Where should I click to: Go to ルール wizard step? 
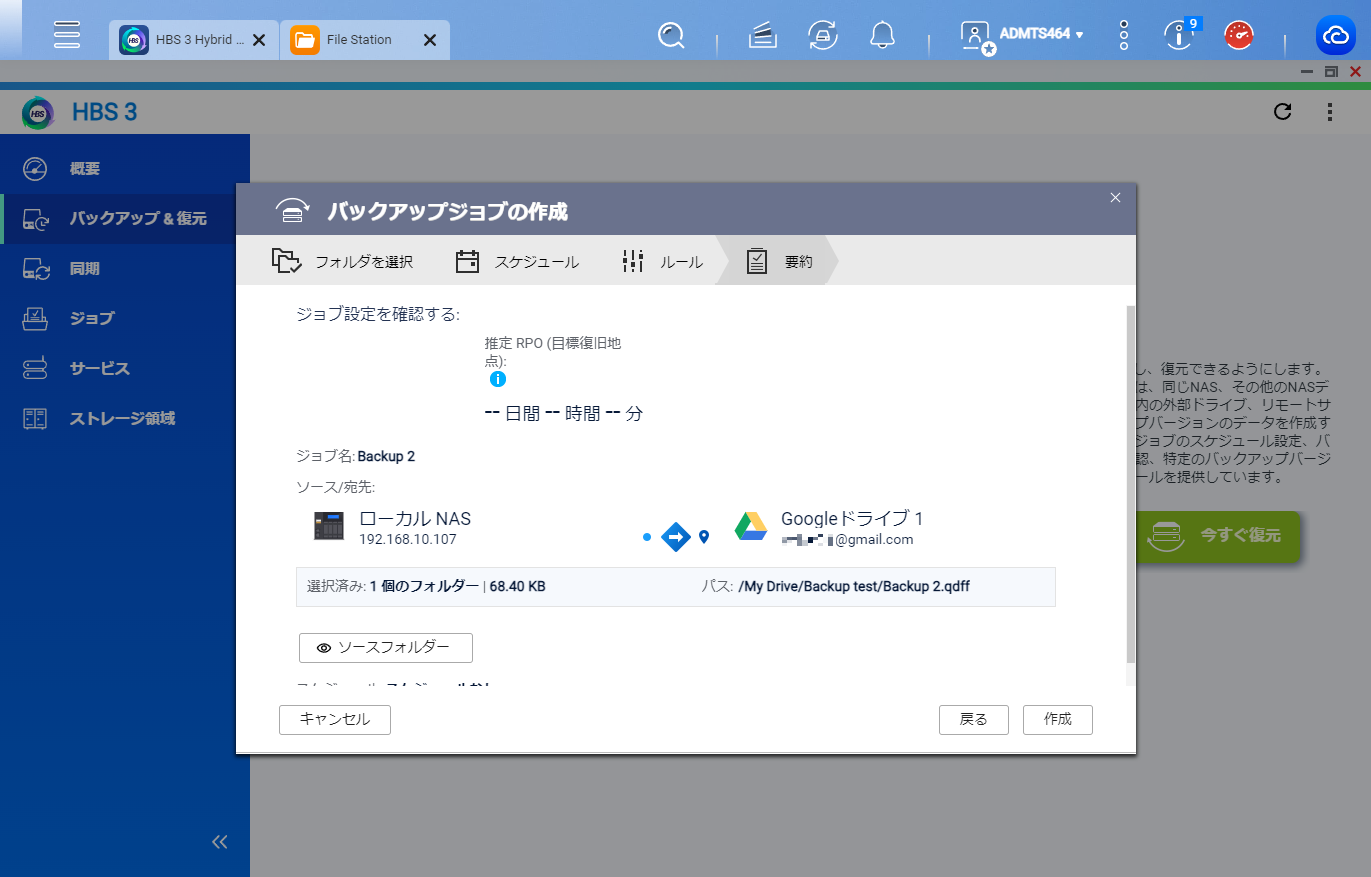tap(661, 262)
